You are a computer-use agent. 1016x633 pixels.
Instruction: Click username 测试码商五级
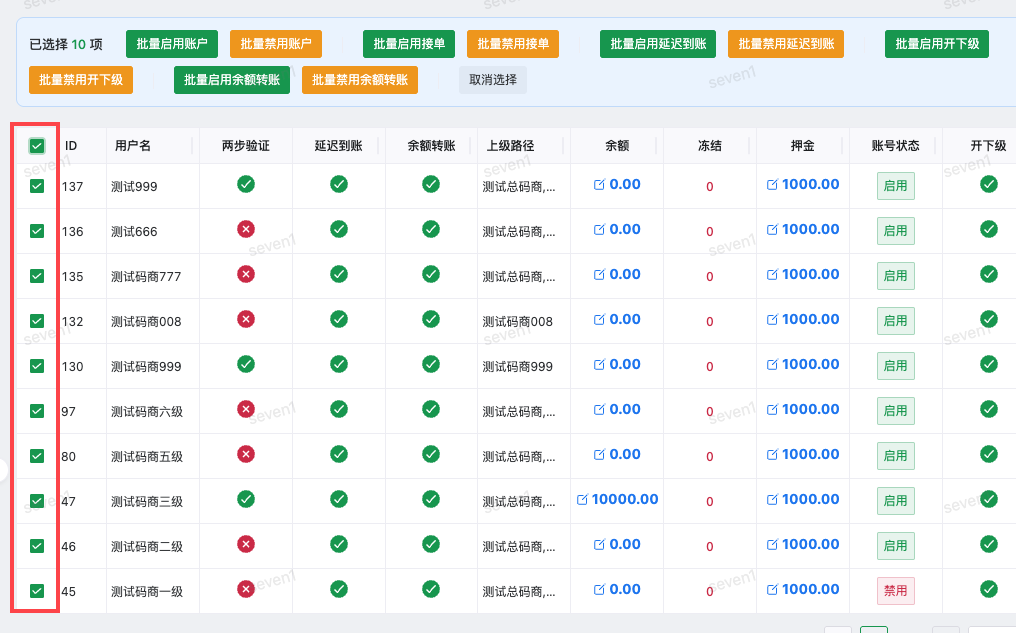point(147,456)
